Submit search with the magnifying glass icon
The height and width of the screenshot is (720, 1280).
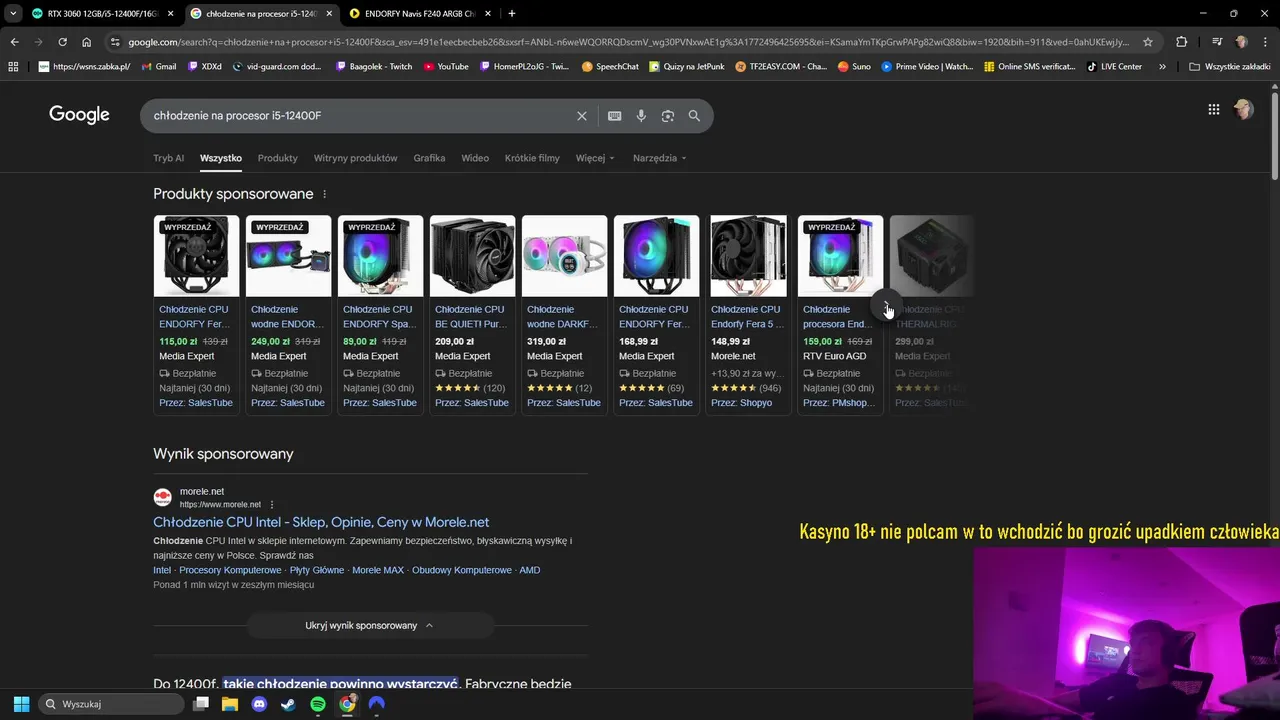[694, 116]
